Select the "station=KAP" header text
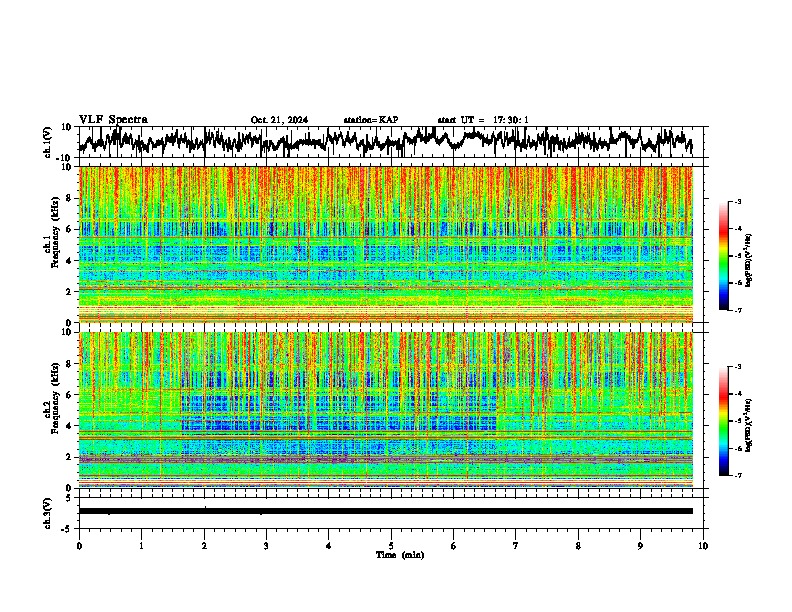Screen dimensions: 792x612 click(371, 120)
